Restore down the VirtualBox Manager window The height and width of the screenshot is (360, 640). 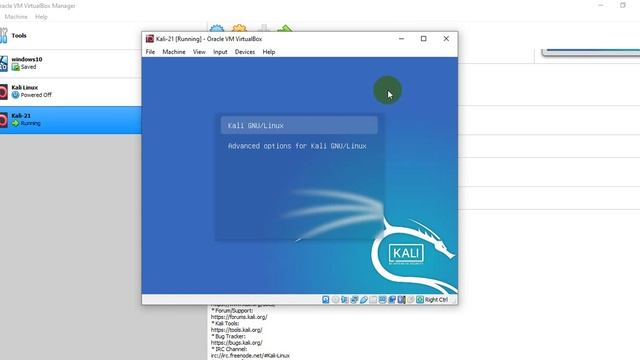coord(623,5)
